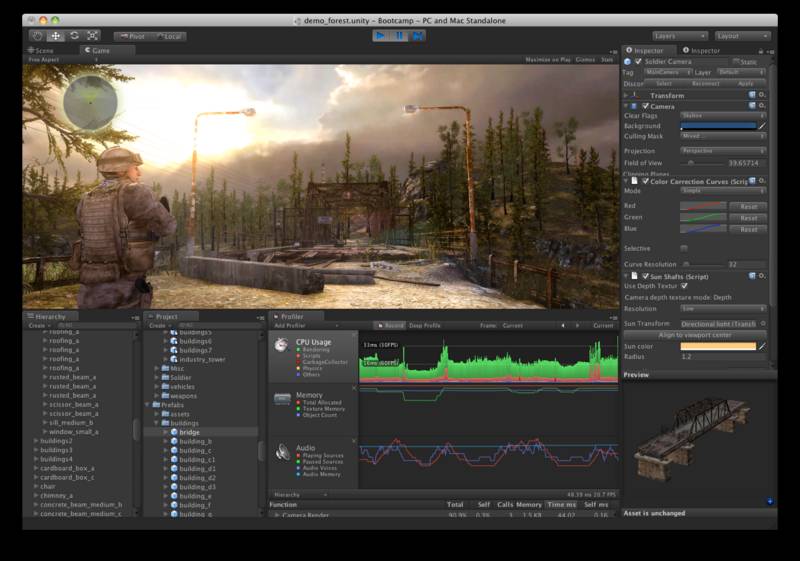
Task: Click the Field of View value field
Action: tap(746, 163)
